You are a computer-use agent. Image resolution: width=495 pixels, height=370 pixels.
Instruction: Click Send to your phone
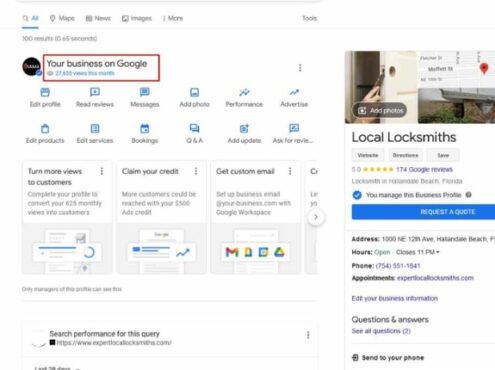[388, 358]
